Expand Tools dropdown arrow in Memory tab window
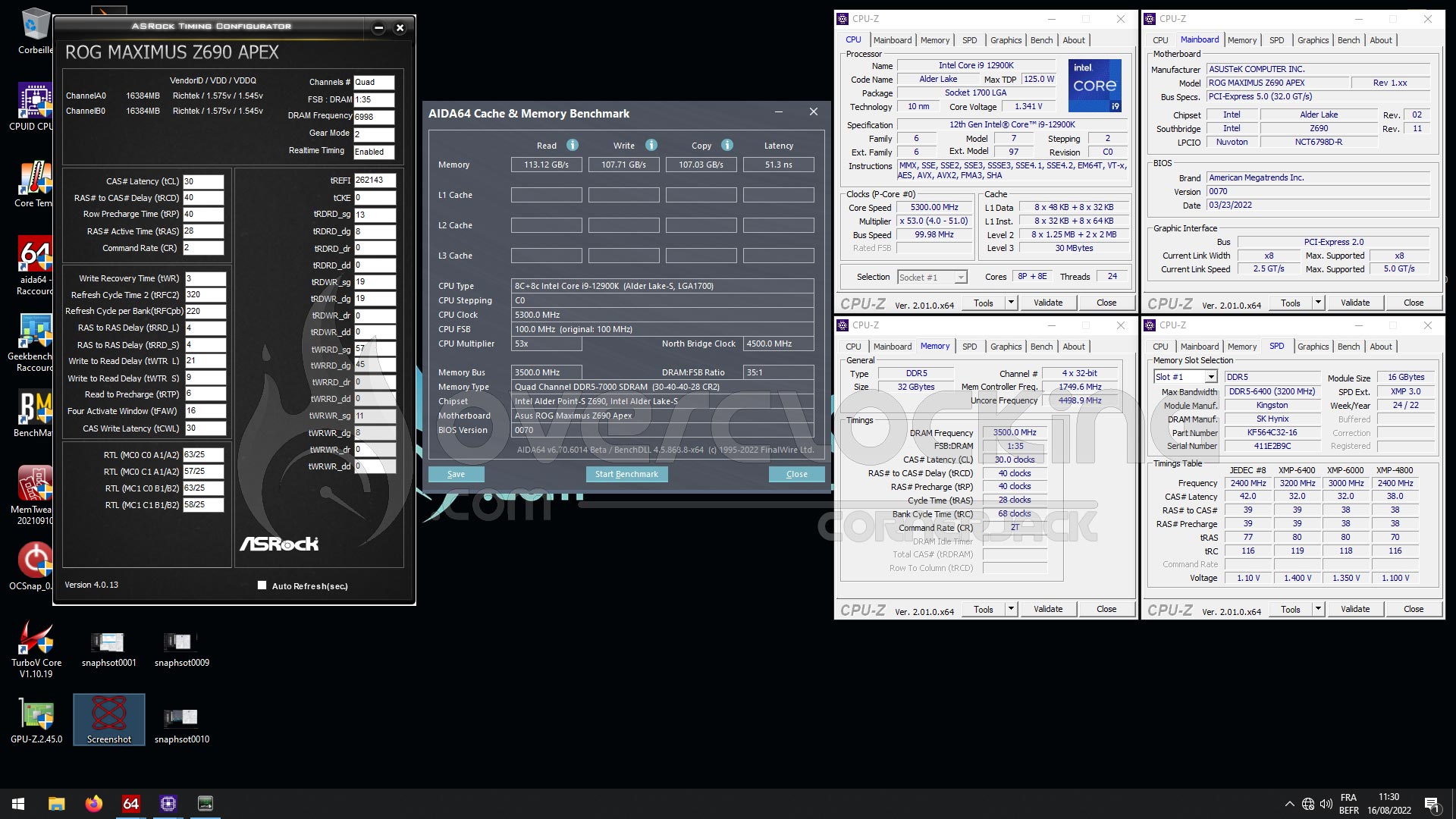 click(1011, 609)
